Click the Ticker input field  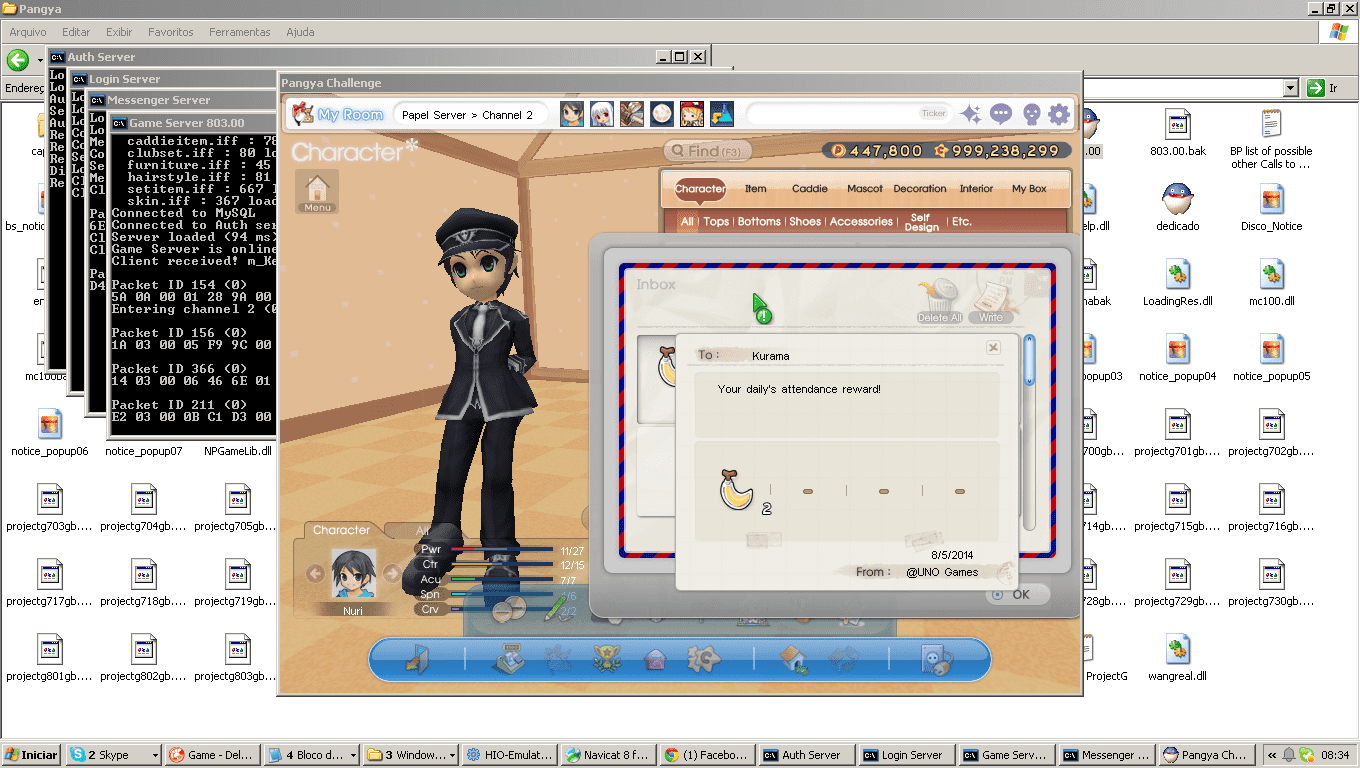[848, 114]
